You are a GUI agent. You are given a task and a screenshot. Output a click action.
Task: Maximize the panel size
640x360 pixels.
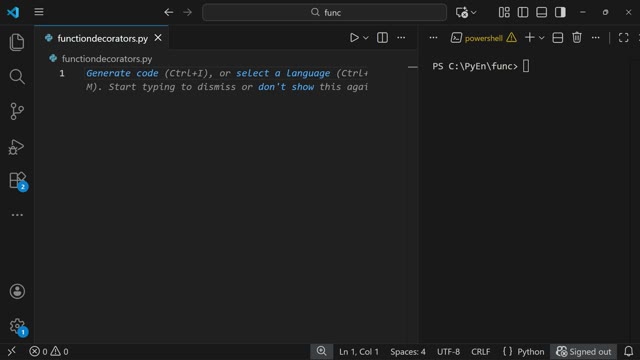click(x=624, y=38)
